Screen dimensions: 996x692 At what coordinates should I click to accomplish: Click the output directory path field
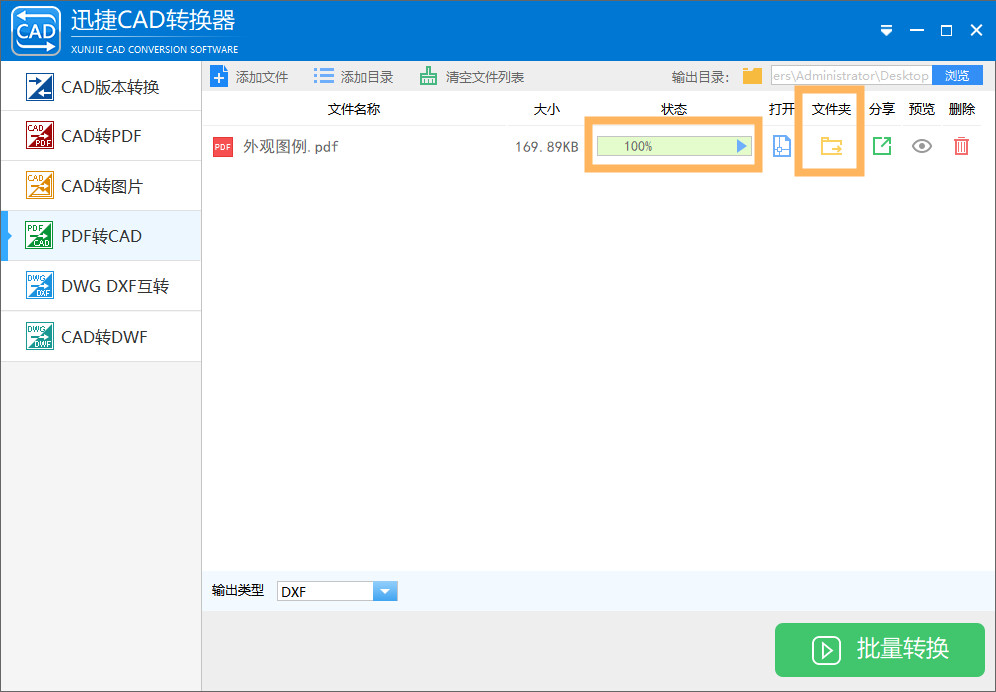(852, 76)
